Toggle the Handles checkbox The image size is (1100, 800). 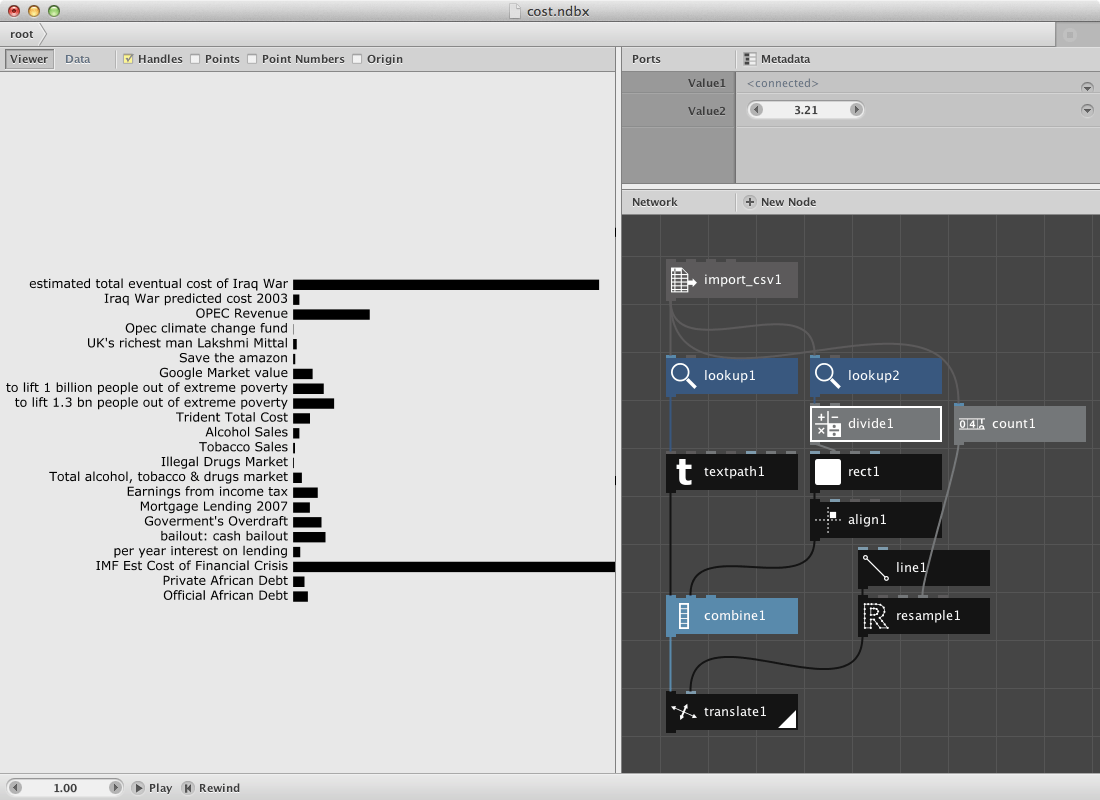point(126,59)
